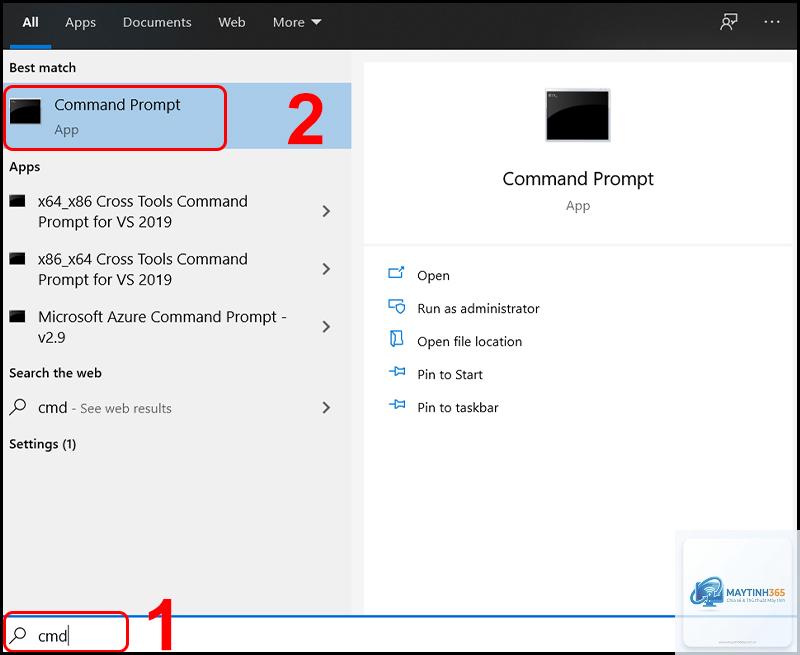Choose Run as administrator
The height and width of the screenshot is (655, 800).
(478, 309)
